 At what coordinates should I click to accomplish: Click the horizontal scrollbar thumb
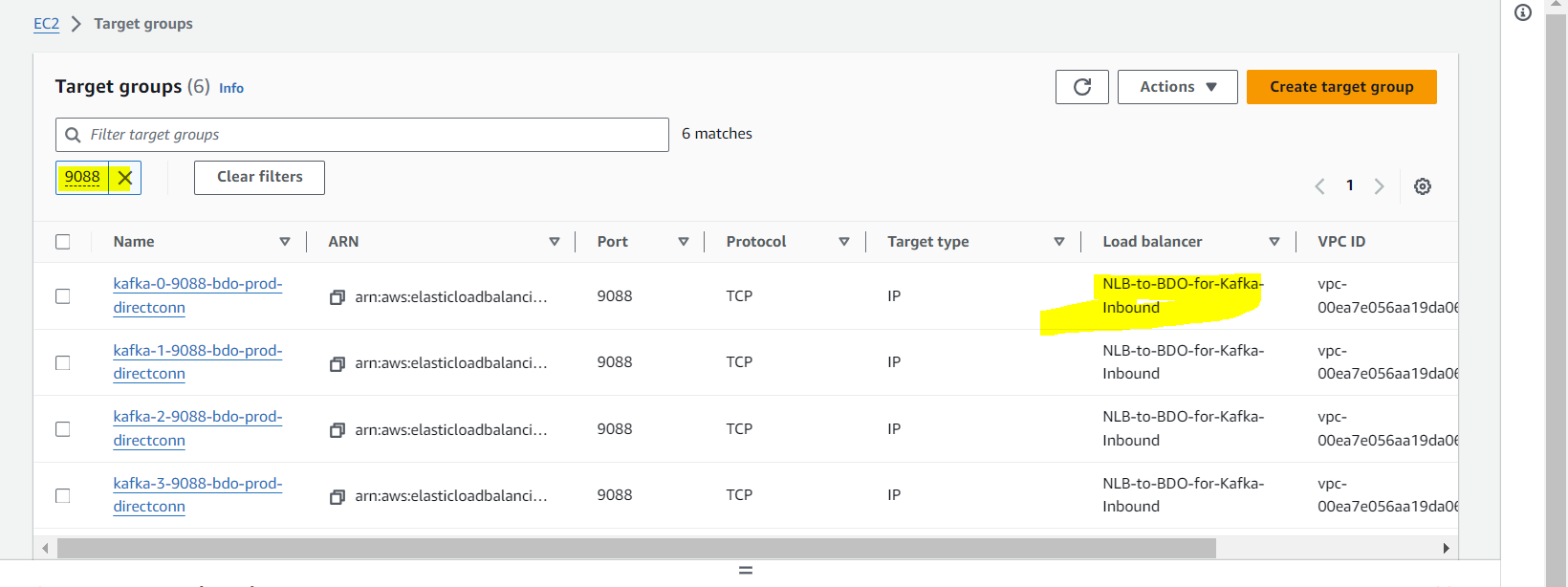637,548
